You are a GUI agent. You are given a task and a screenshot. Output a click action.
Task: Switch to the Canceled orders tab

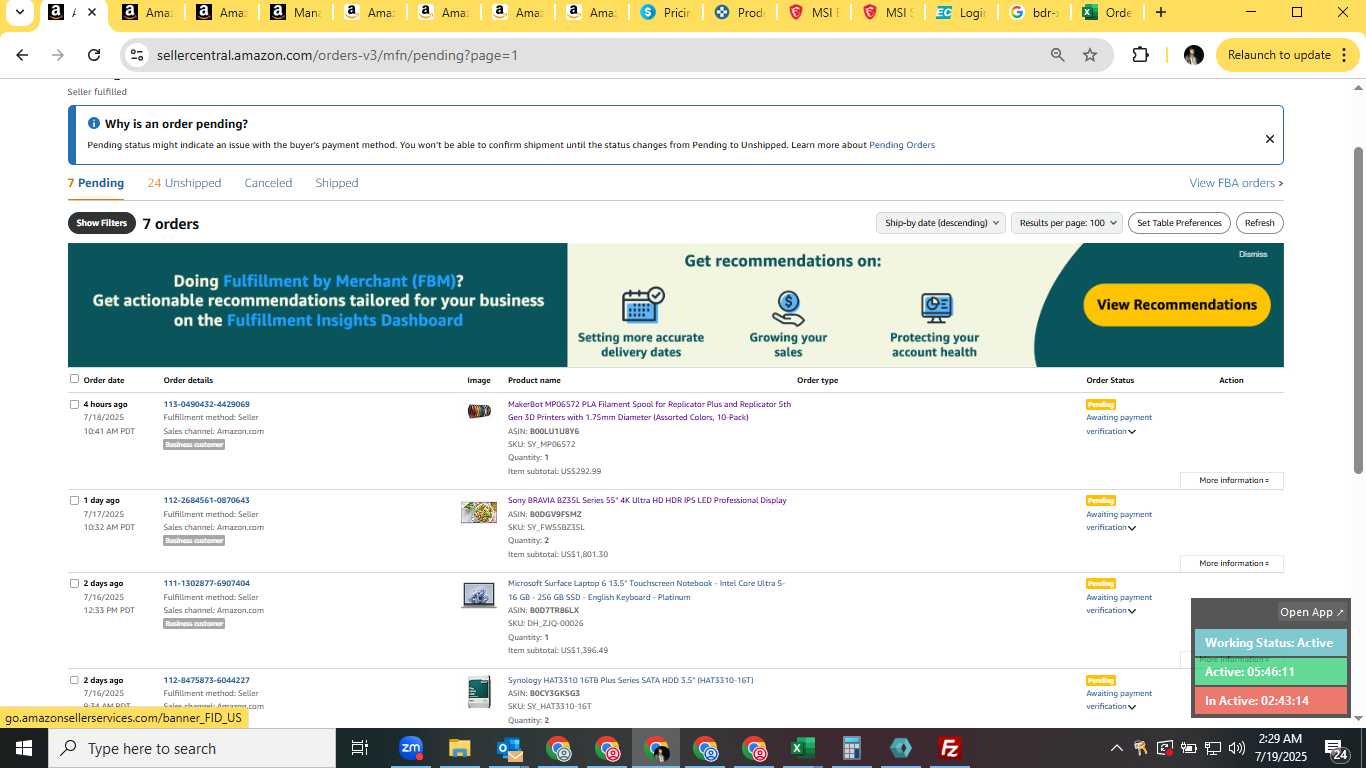(268, 183)
